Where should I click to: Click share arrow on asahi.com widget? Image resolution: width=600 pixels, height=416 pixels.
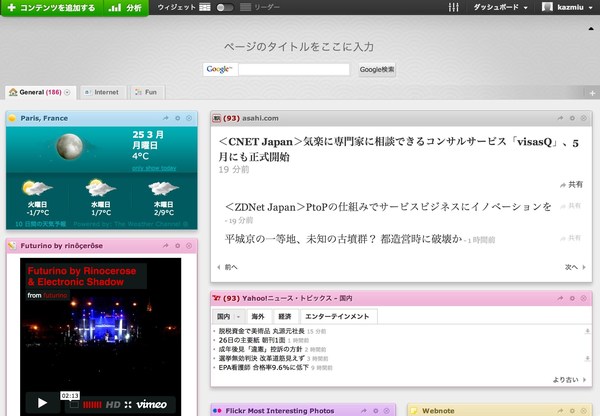point(561,118)
